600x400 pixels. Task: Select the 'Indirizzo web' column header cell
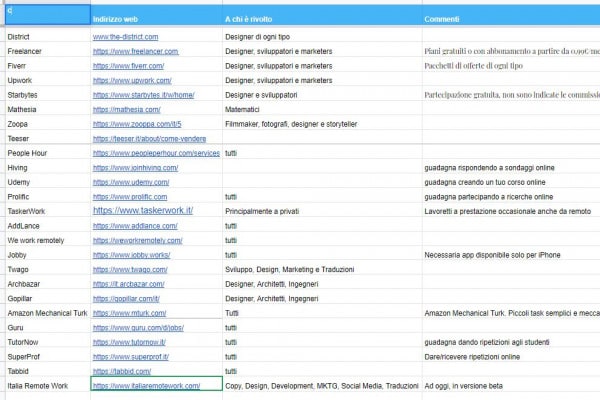(155, 20)
